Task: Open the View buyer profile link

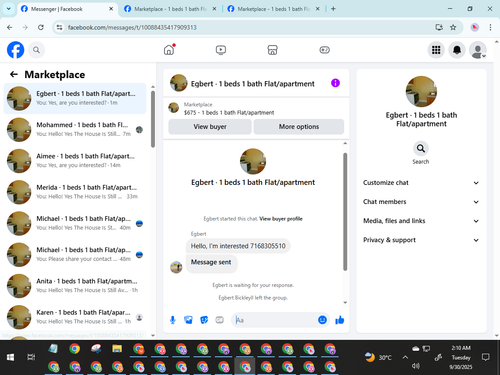Action: coord(281,219)
